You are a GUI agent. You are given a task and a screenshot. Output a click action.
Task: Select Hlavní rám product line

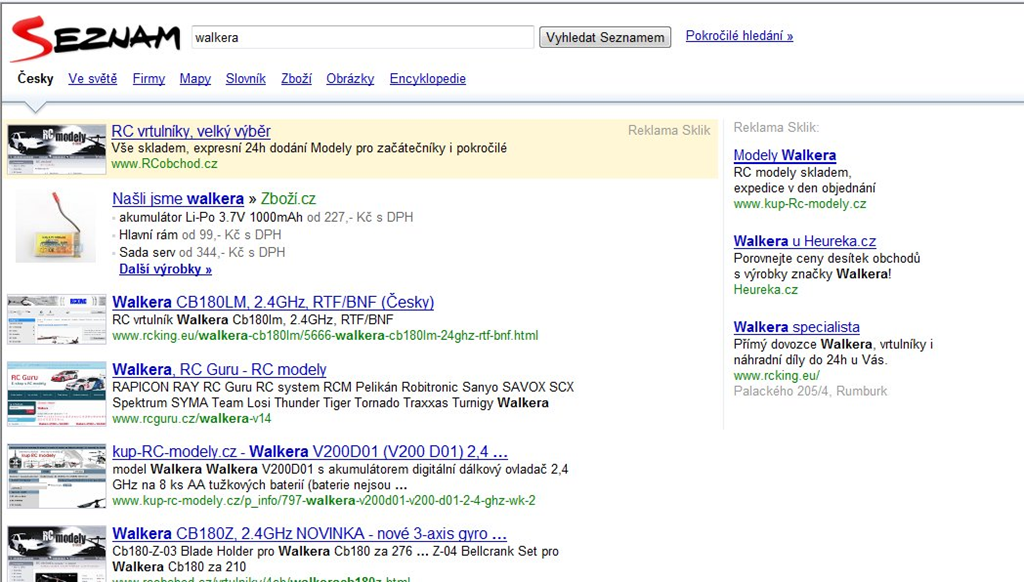[x=149, y=235]
